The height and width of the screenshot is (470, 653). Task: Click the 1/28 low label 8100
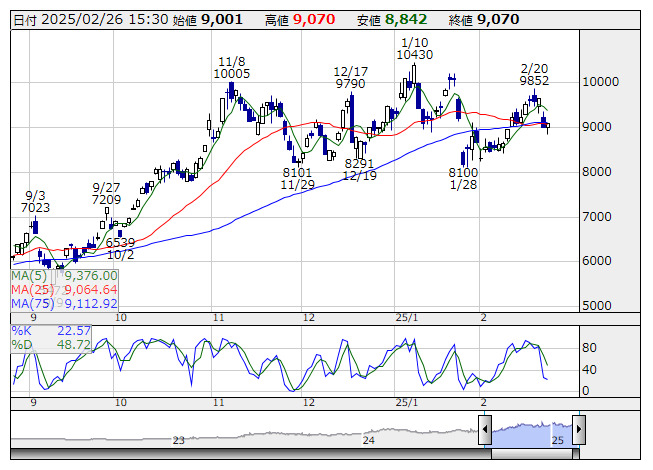click(463, 172)
